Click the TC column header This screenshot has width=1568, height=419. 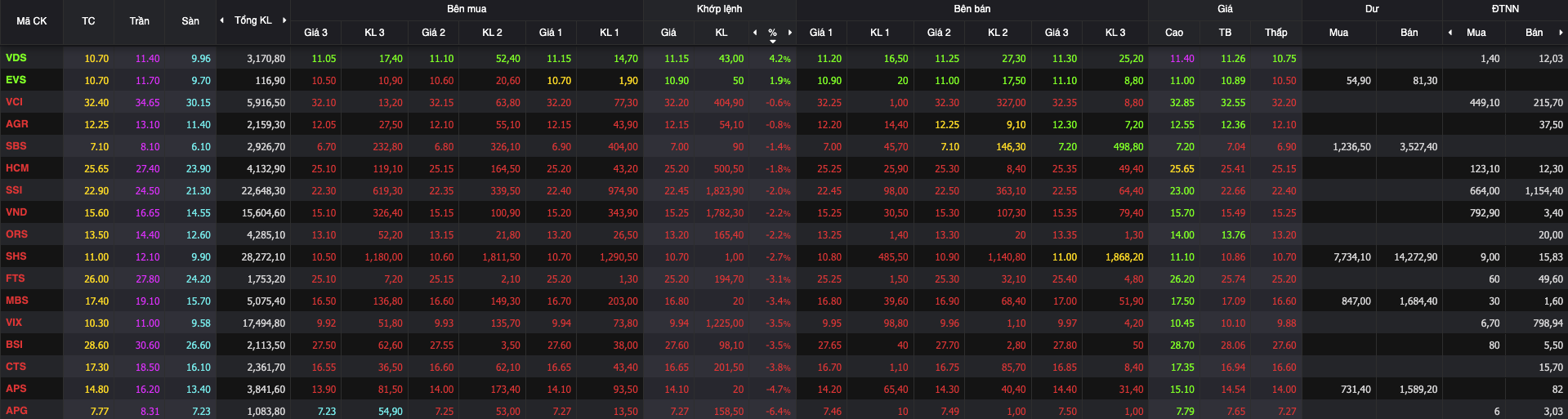[x=88, y=21]
